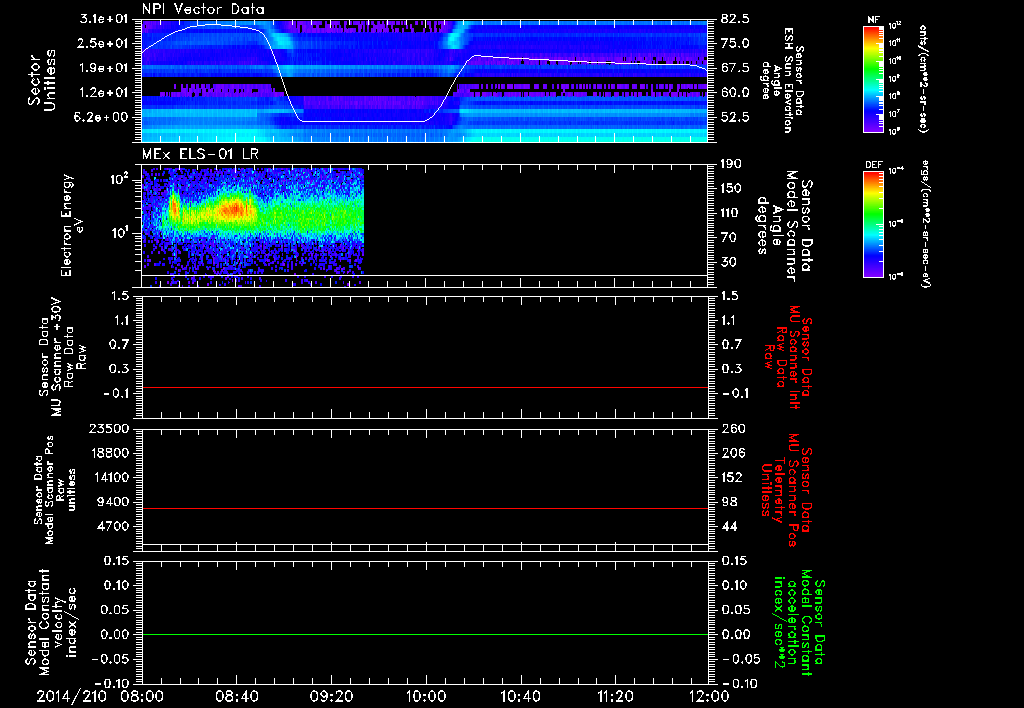
Task: Click the '10:00' time axis label
Action: click(426, 696)
